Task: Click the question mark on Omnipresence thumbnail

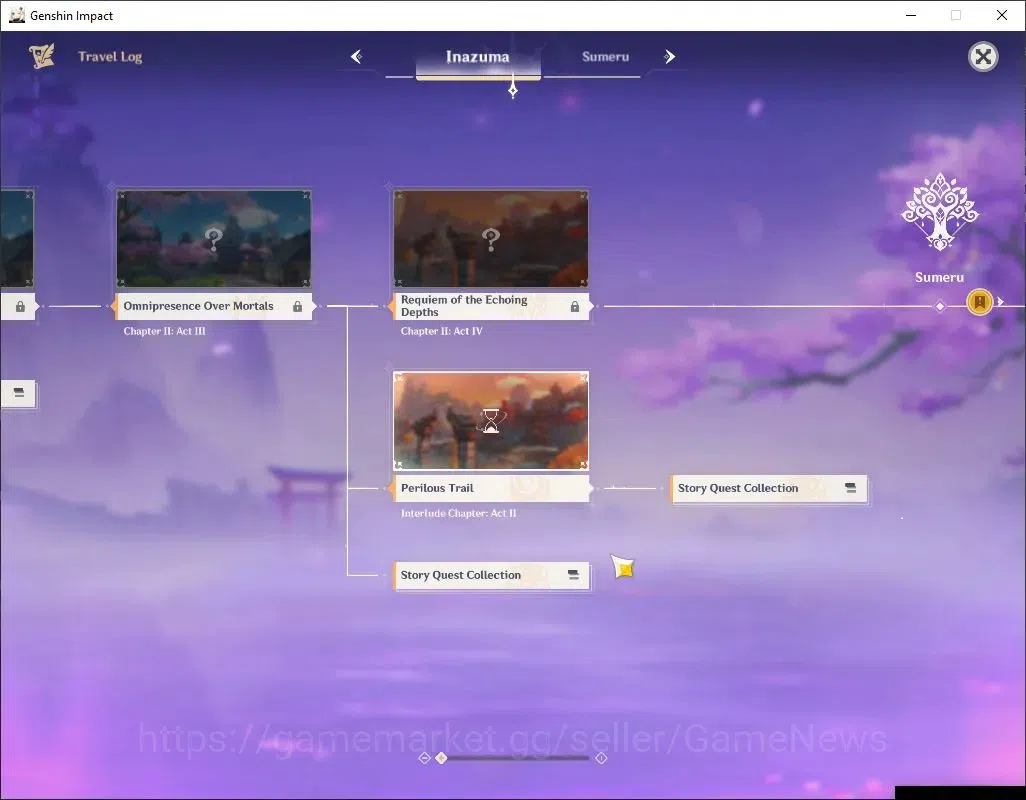Action: point(214,239)
